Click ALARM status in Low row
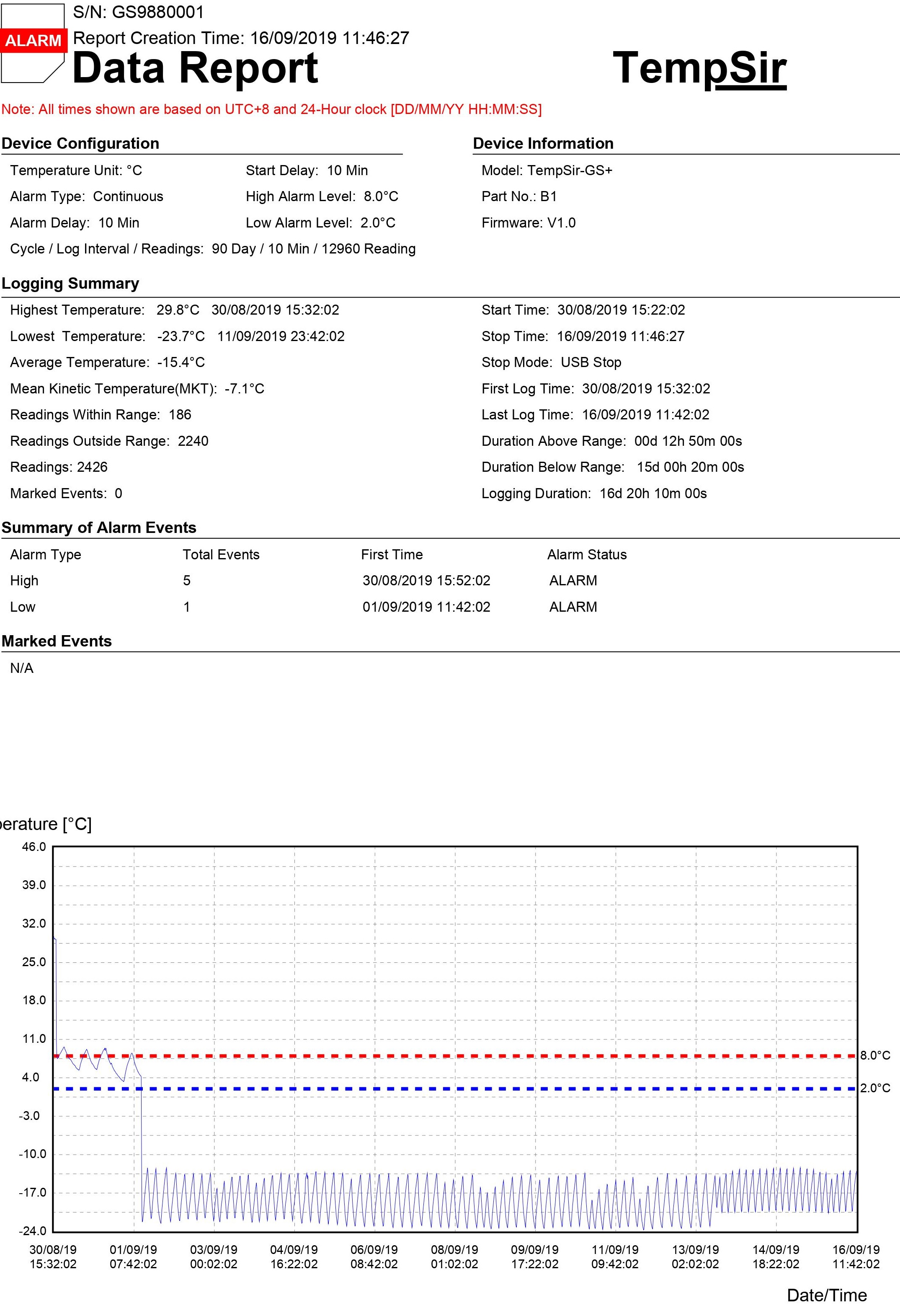 pos(573,607)
